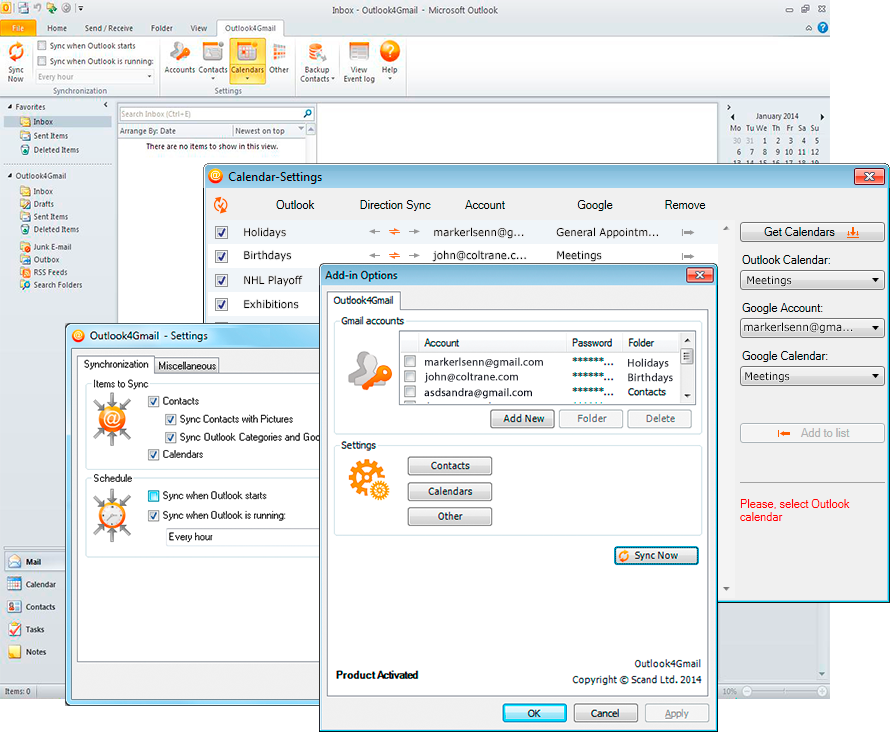Click the blue help question mark icon
Viewport: 890px width, 732px height.
822,28
